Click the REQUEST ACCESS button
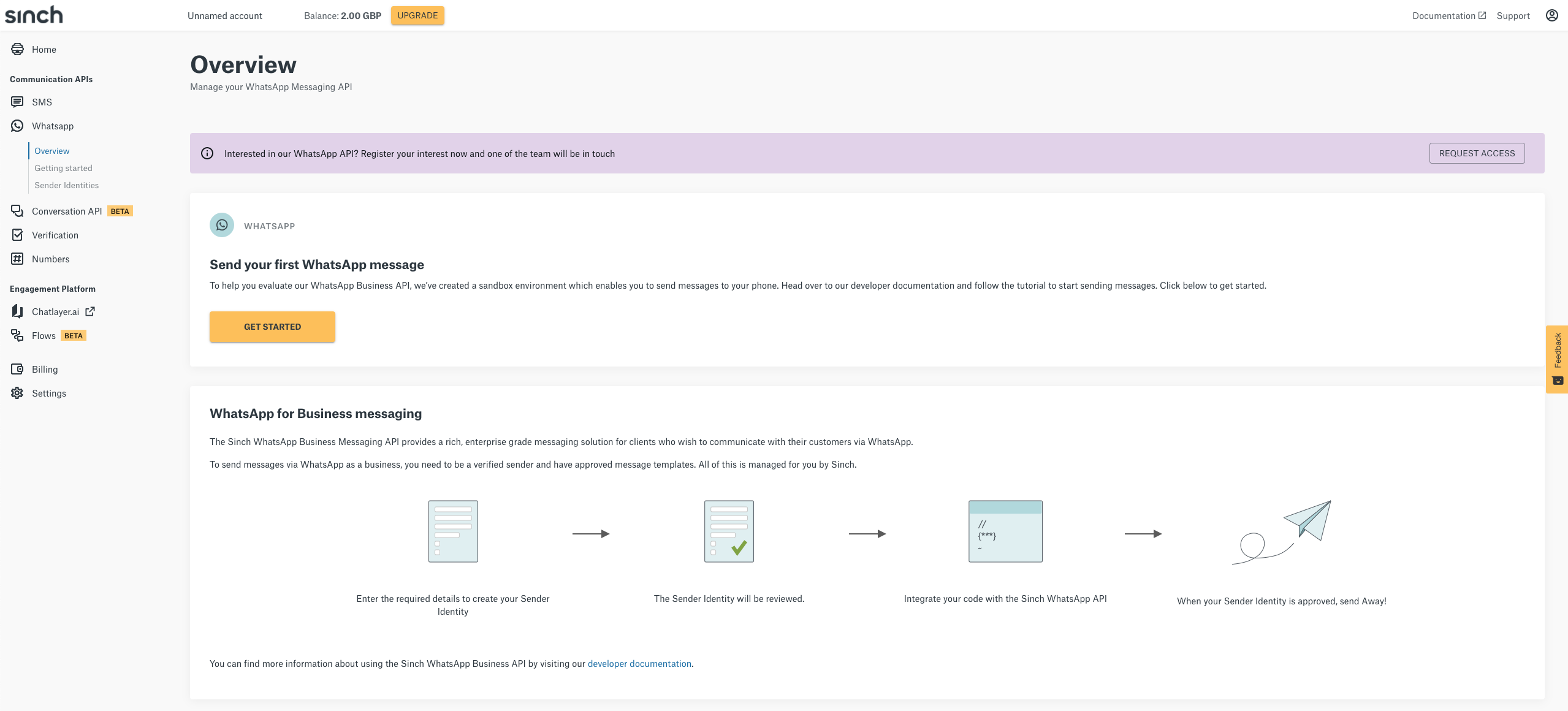Viewport: 1568px width, 711px height. click(1477, 153)
